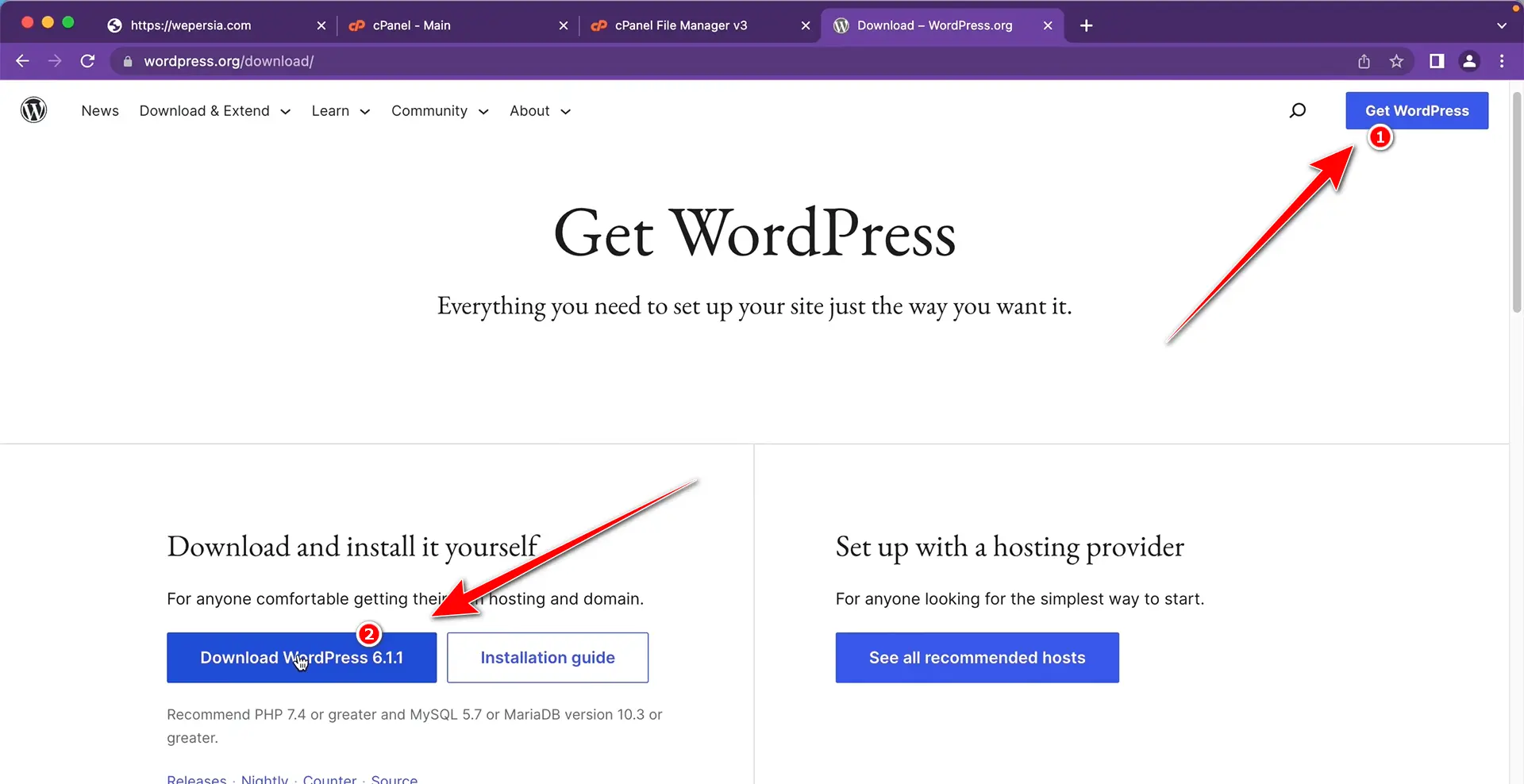Click the page vertical scrollbar thumb

click(1517, 202)
